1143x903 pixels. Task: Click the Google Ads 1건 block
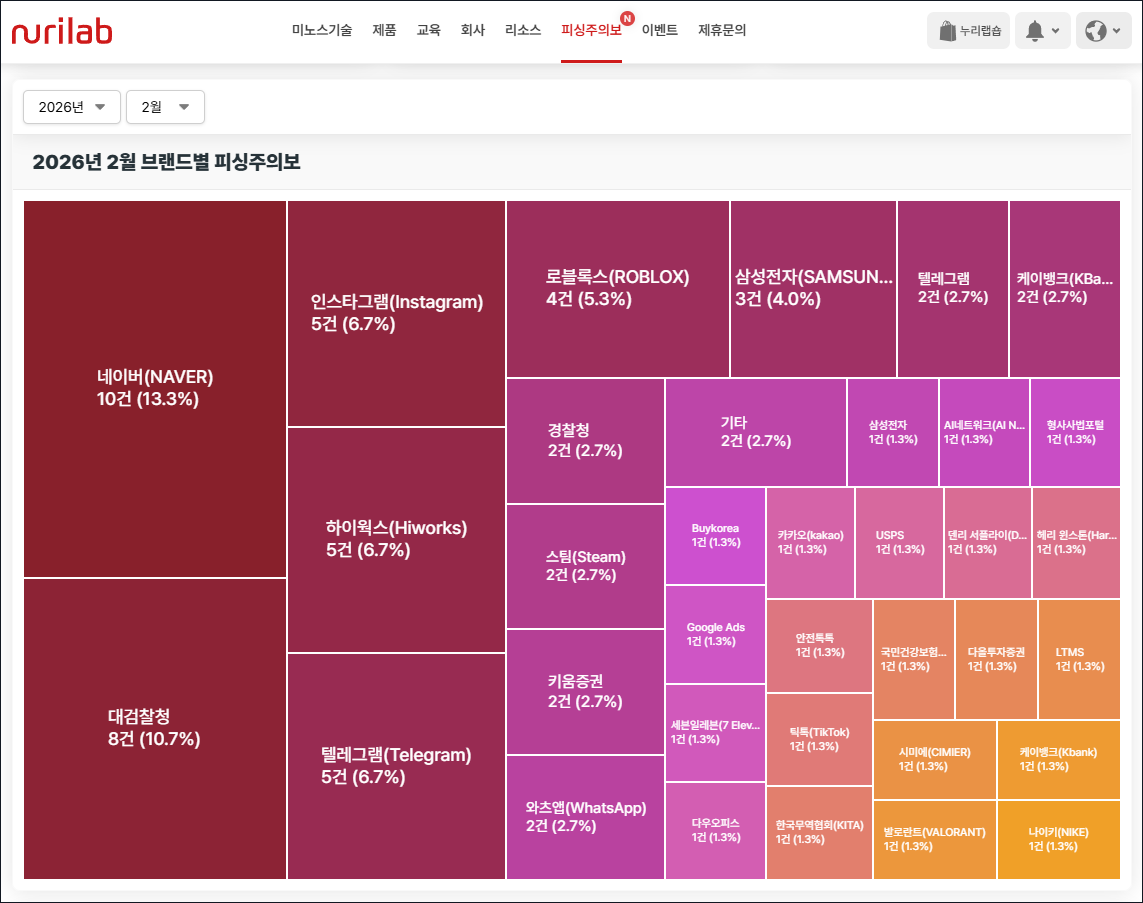[715, 634]
